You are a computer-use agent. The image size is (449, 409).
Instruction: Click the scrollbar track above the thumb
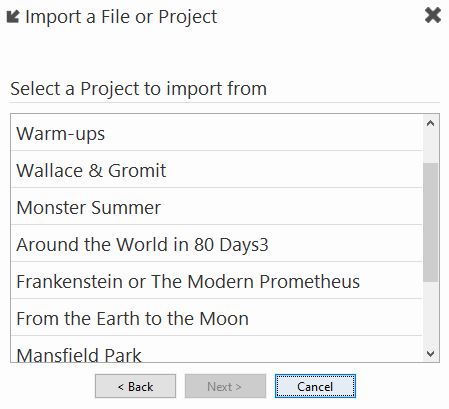(x=430, y=147)
